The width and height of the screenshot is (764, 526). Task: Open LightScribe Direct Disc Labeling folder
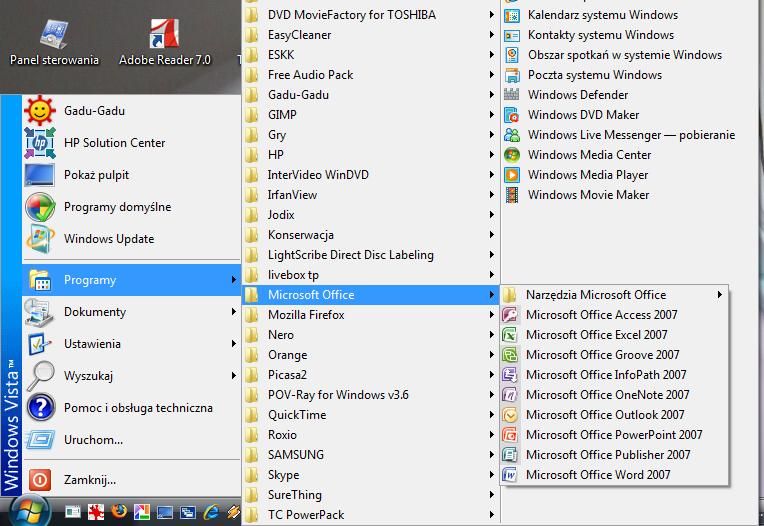click(370, 255)
